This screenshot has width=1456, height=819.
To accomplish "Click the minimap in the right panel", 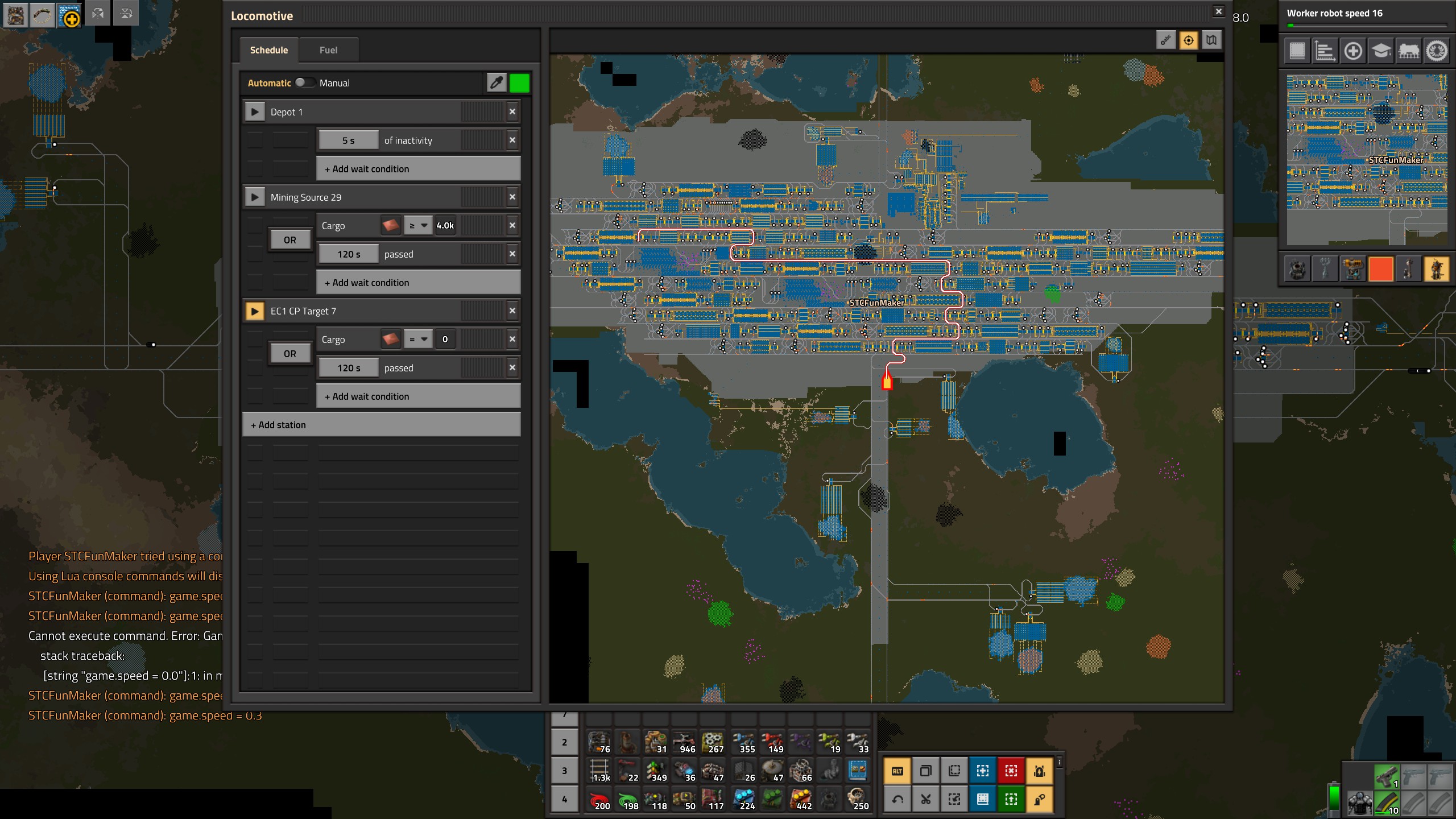I will tap(1367, 159).
